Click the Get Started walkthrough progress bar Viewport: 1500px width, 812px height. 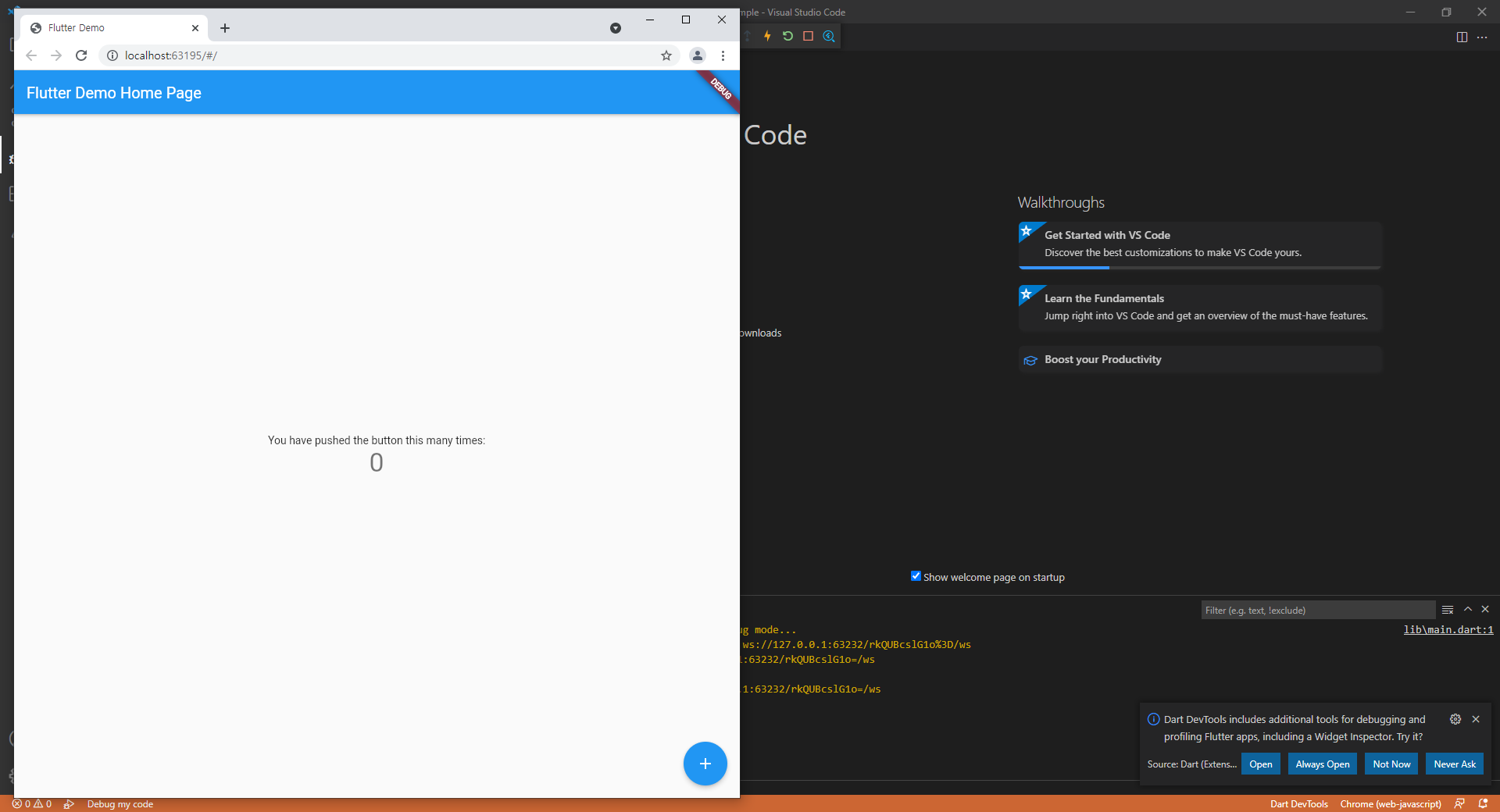click(1200, 268)
